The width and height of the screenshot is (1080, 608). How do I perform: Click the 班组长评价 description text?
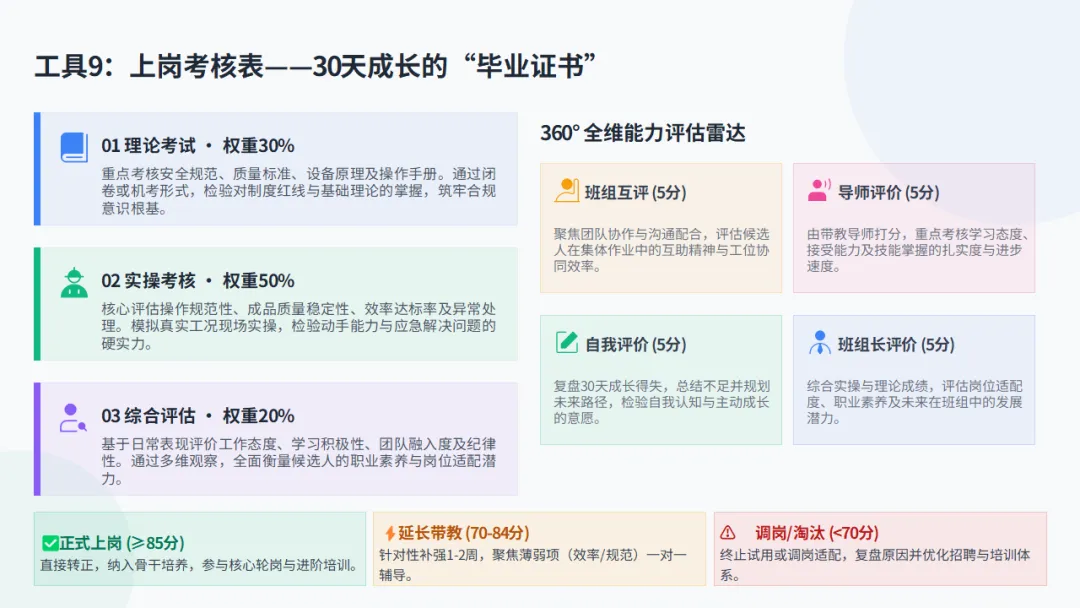914,402
